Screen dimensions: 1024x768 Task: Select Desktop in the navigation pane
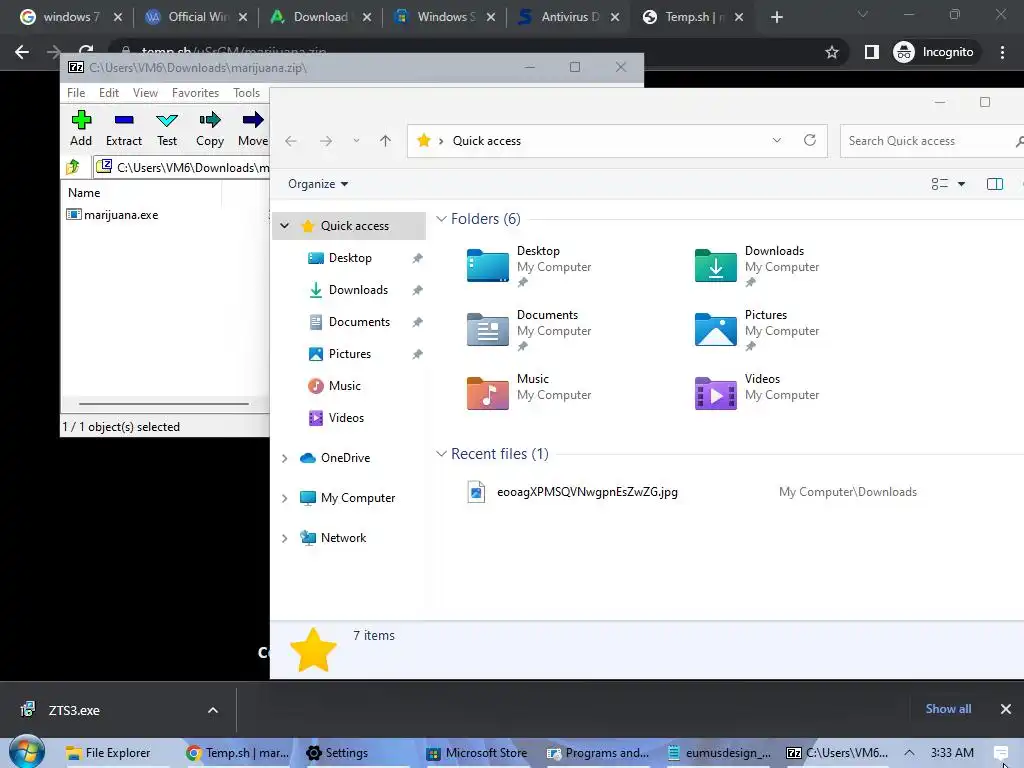[350, 258]
